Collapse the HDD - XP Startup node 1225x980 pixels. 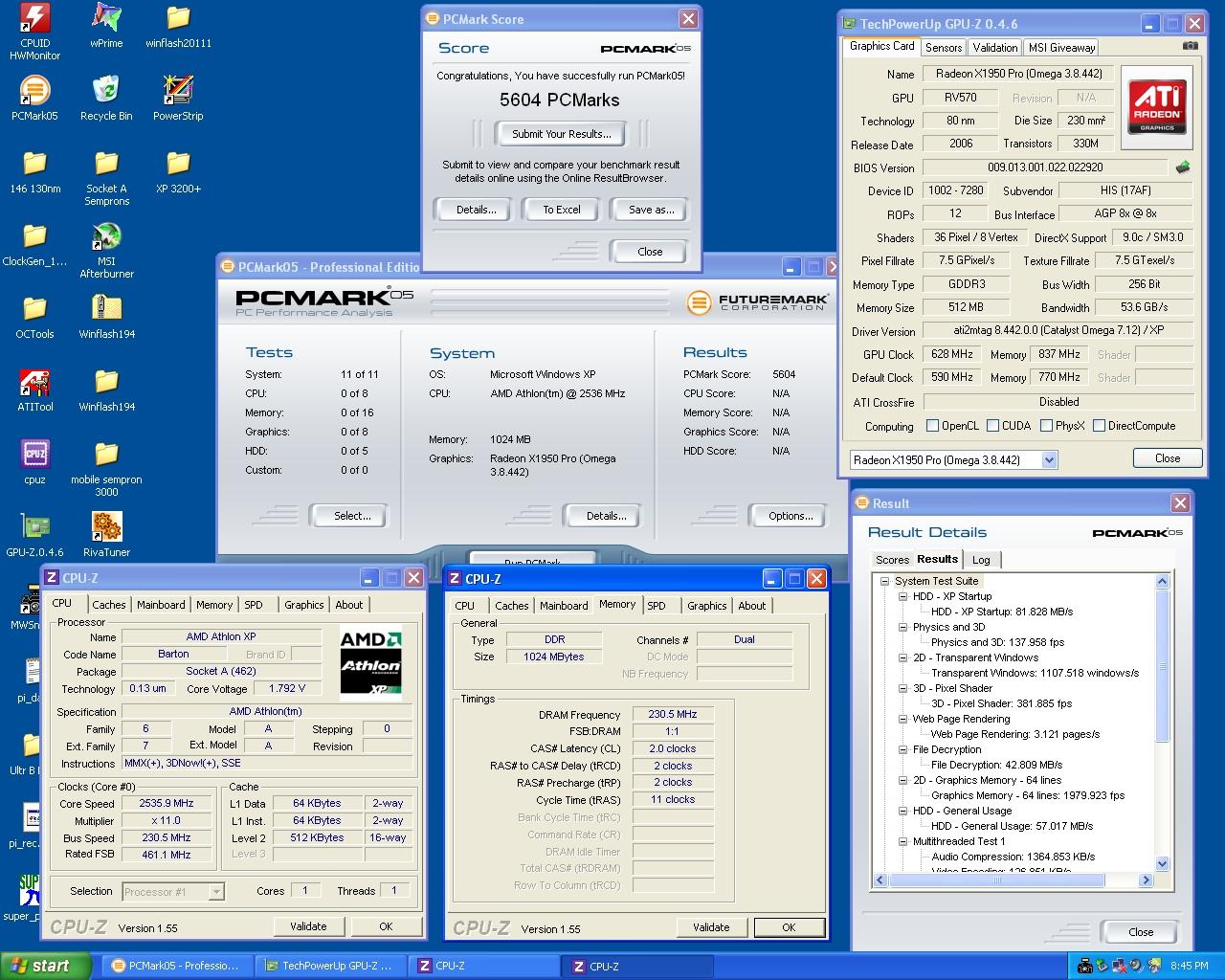(x=902, y=596)
